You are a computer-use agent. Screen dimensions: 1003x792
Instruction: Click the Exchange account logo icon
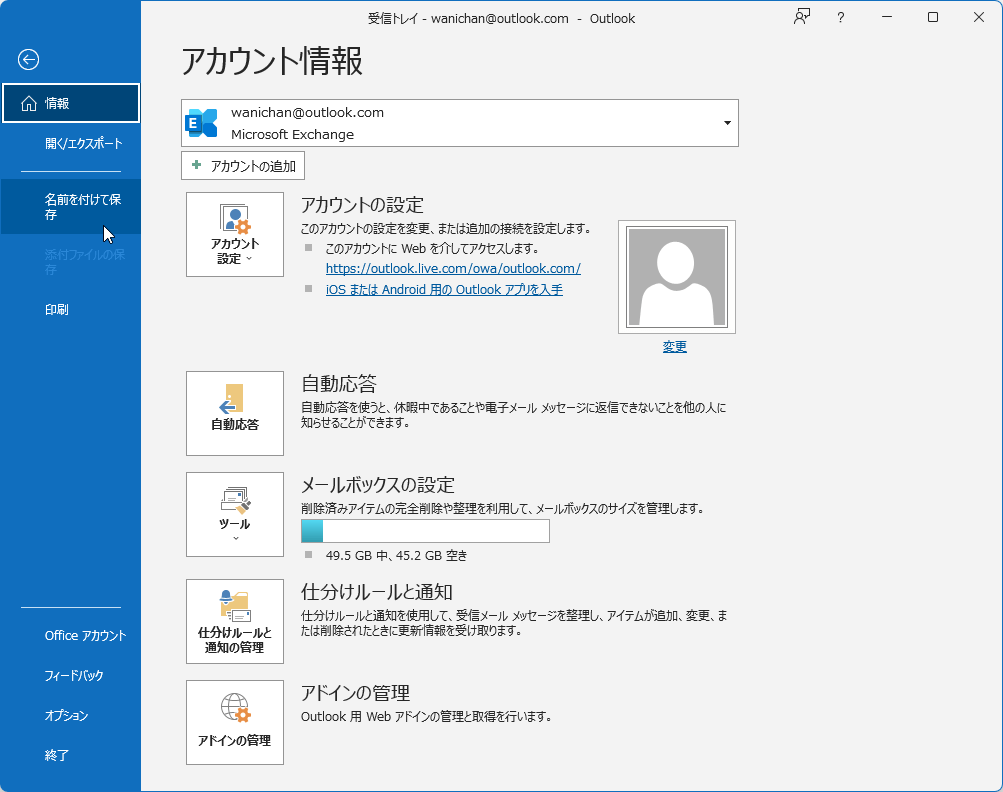[201, 123]
